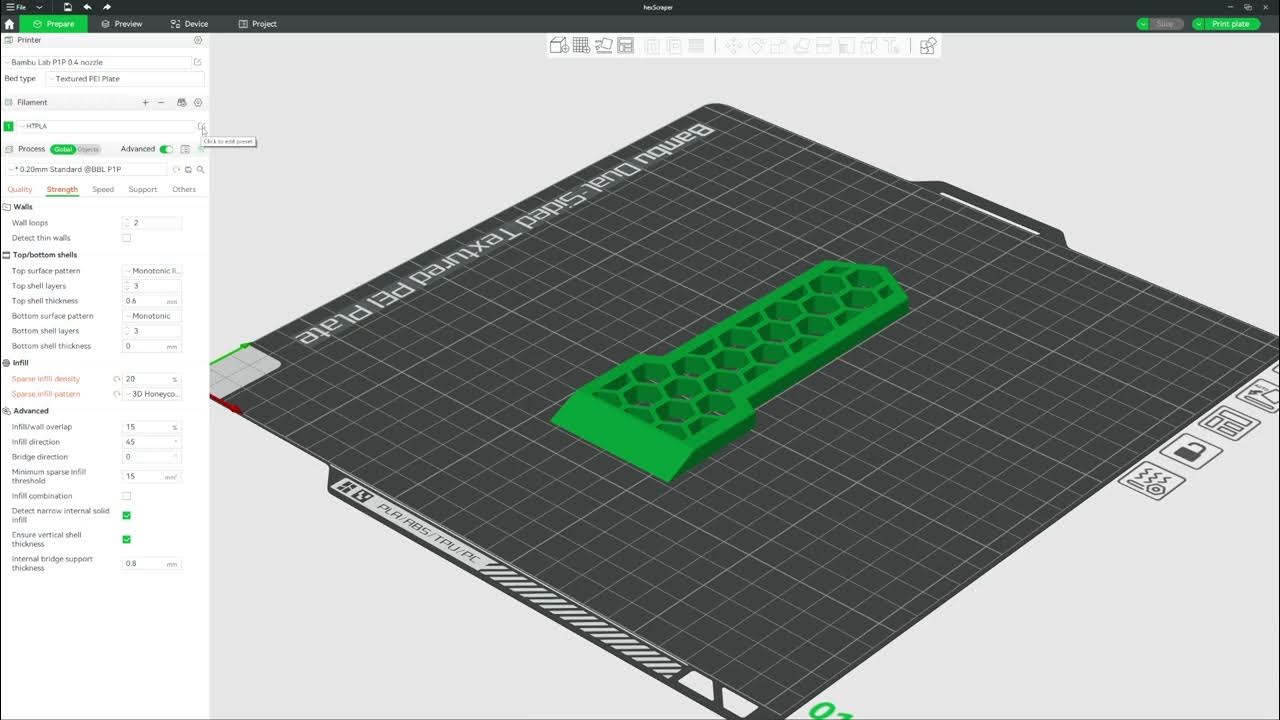Open the Bed type dropdown
This screenshot has height=720, width=1280.
click(125, 78)
